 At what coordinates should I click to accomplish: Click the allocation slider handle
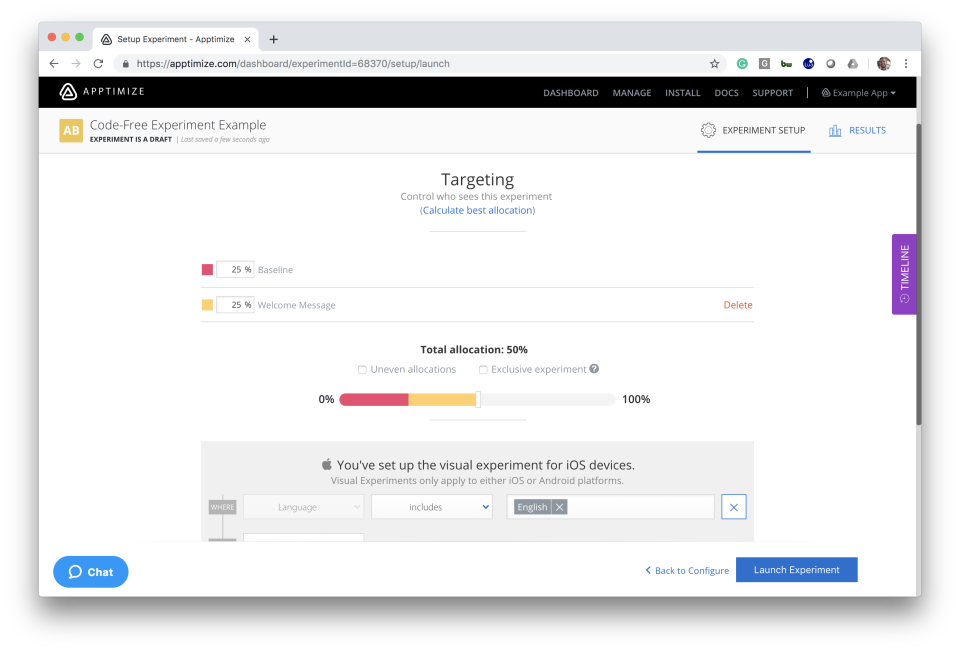[x=478, y=399]
